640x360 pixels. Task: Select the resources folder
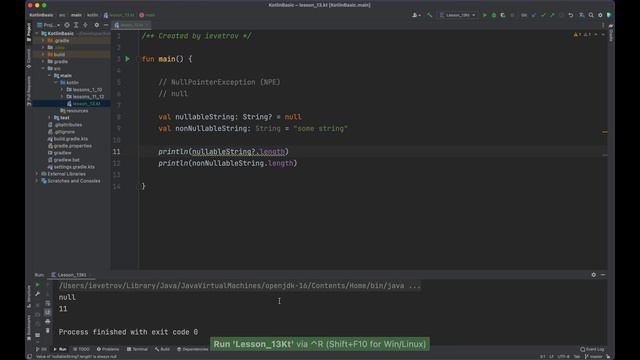coord(74,111)
